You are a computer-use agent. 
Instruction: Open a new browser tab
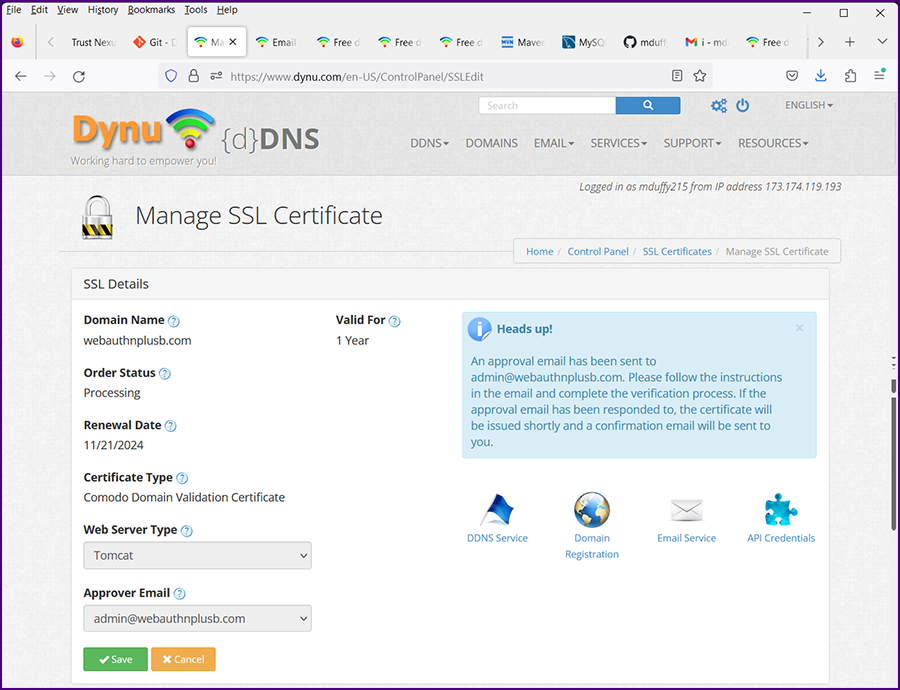point(849,42)
